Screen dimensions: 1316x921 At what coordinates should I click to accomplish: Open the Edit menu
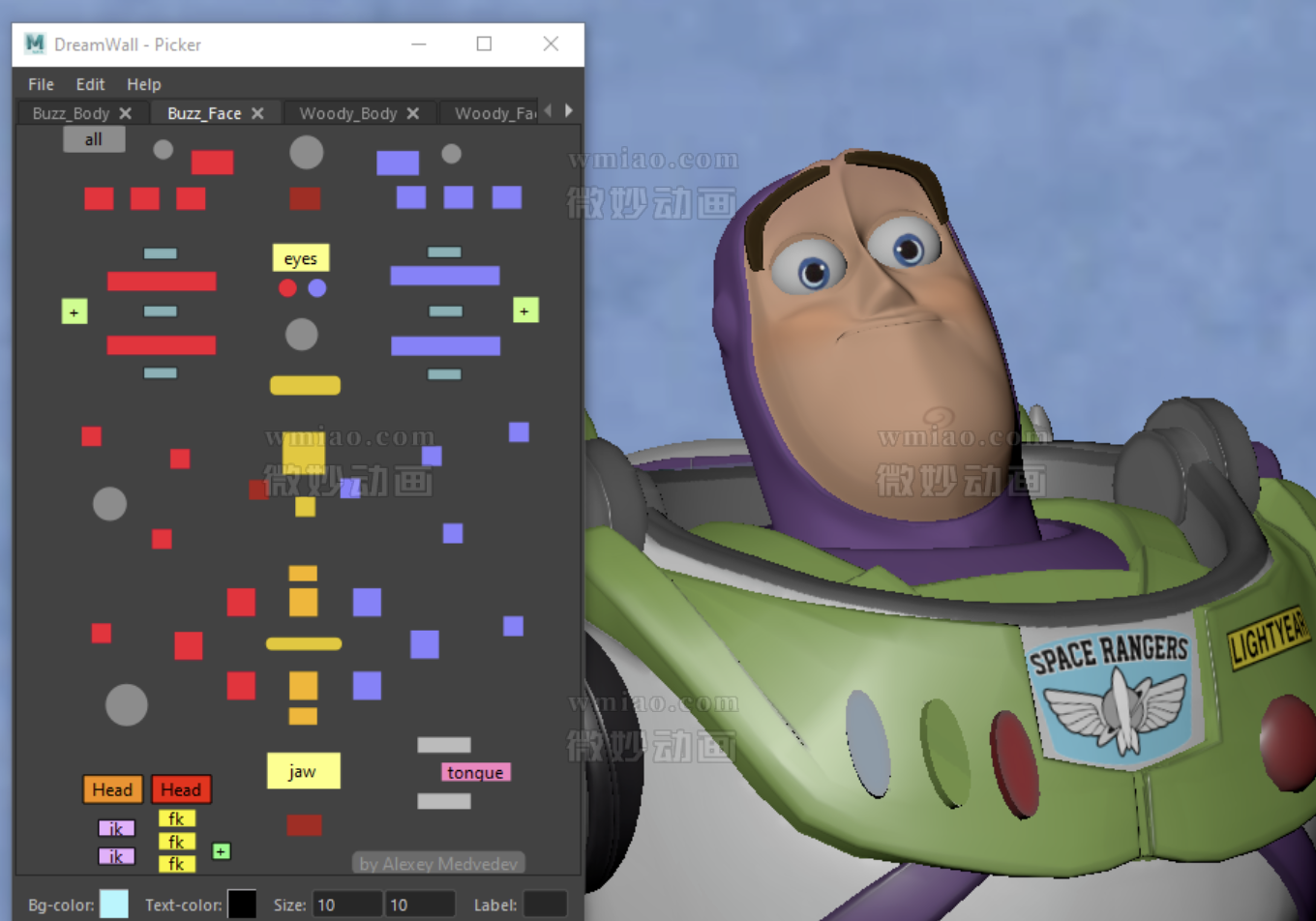click(x=90, y=84)
